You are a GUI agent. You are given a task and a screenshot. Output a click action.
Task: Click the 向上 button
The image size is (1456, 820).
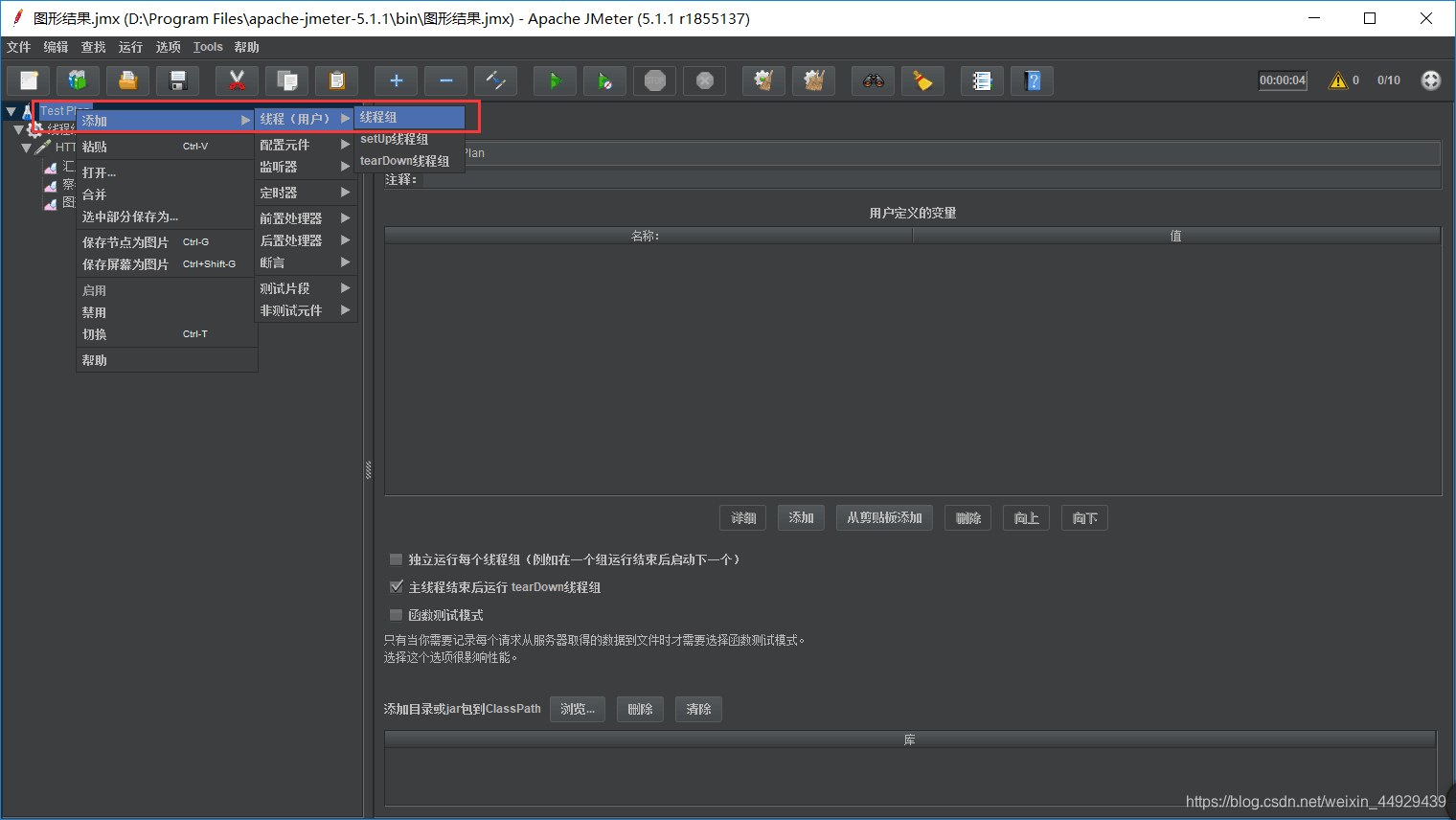[x=1026, y=518]
